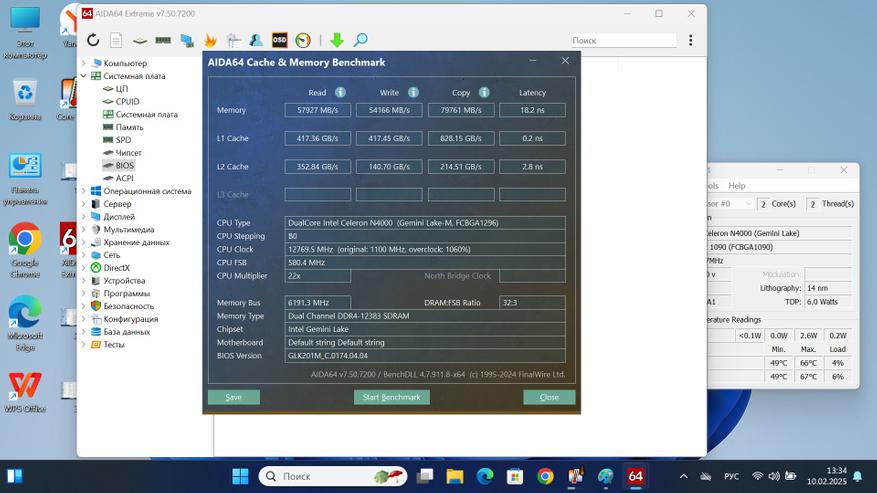Open the blue monitor diagnostics toolbar icon
Screen dimensions: 877x493
tap(187, 40)
